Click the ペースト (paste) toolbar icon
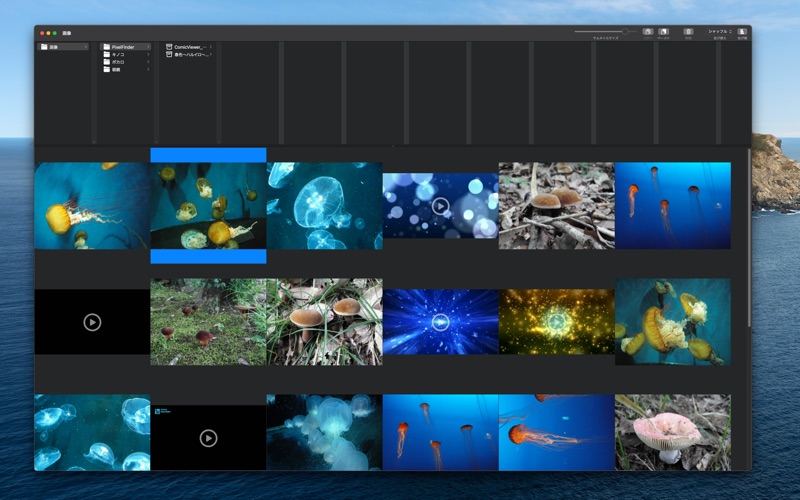800x500 pixels. click(663, 32)
